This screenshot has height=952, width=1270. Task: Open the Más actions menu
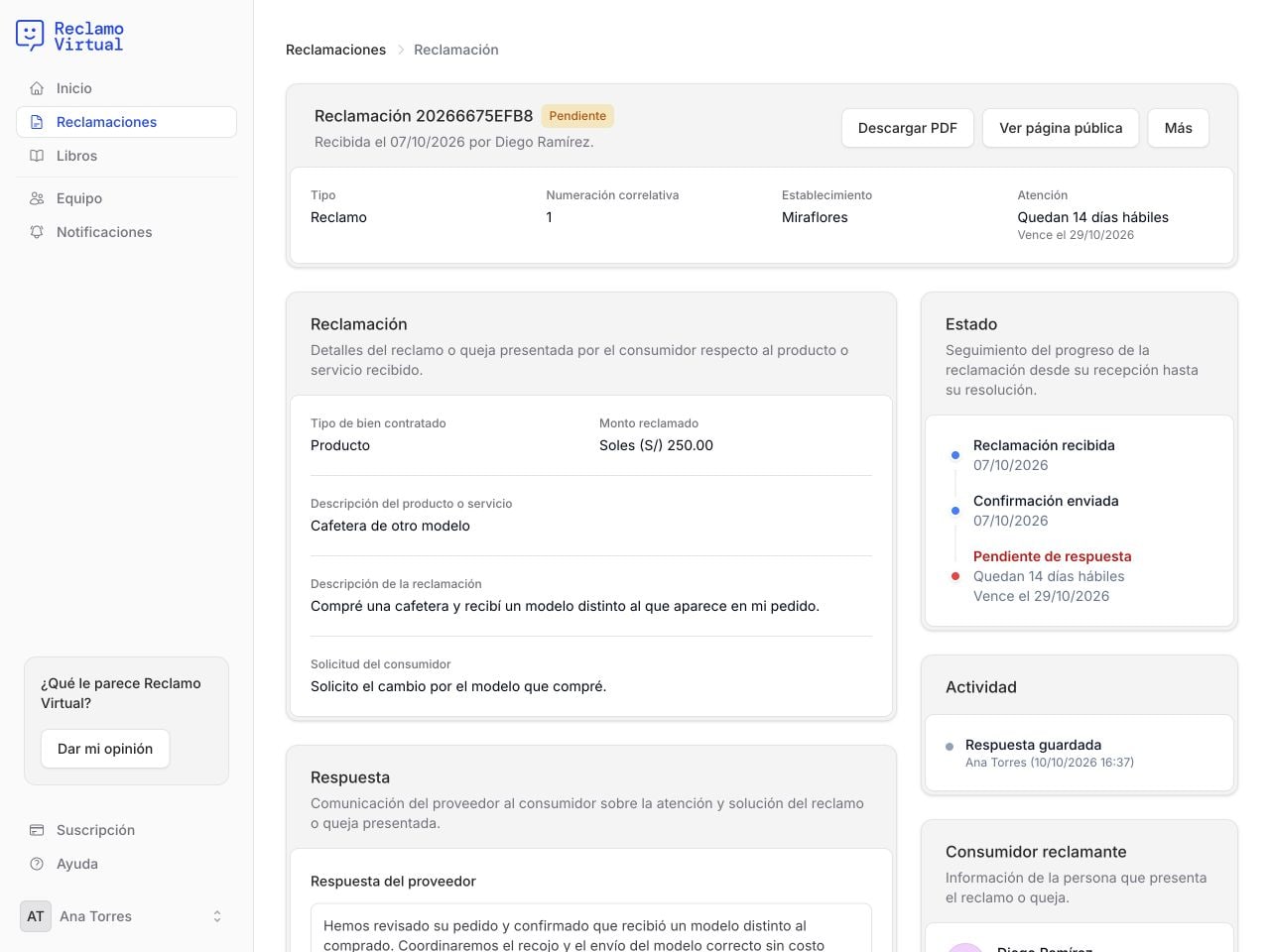(1178, 128)
